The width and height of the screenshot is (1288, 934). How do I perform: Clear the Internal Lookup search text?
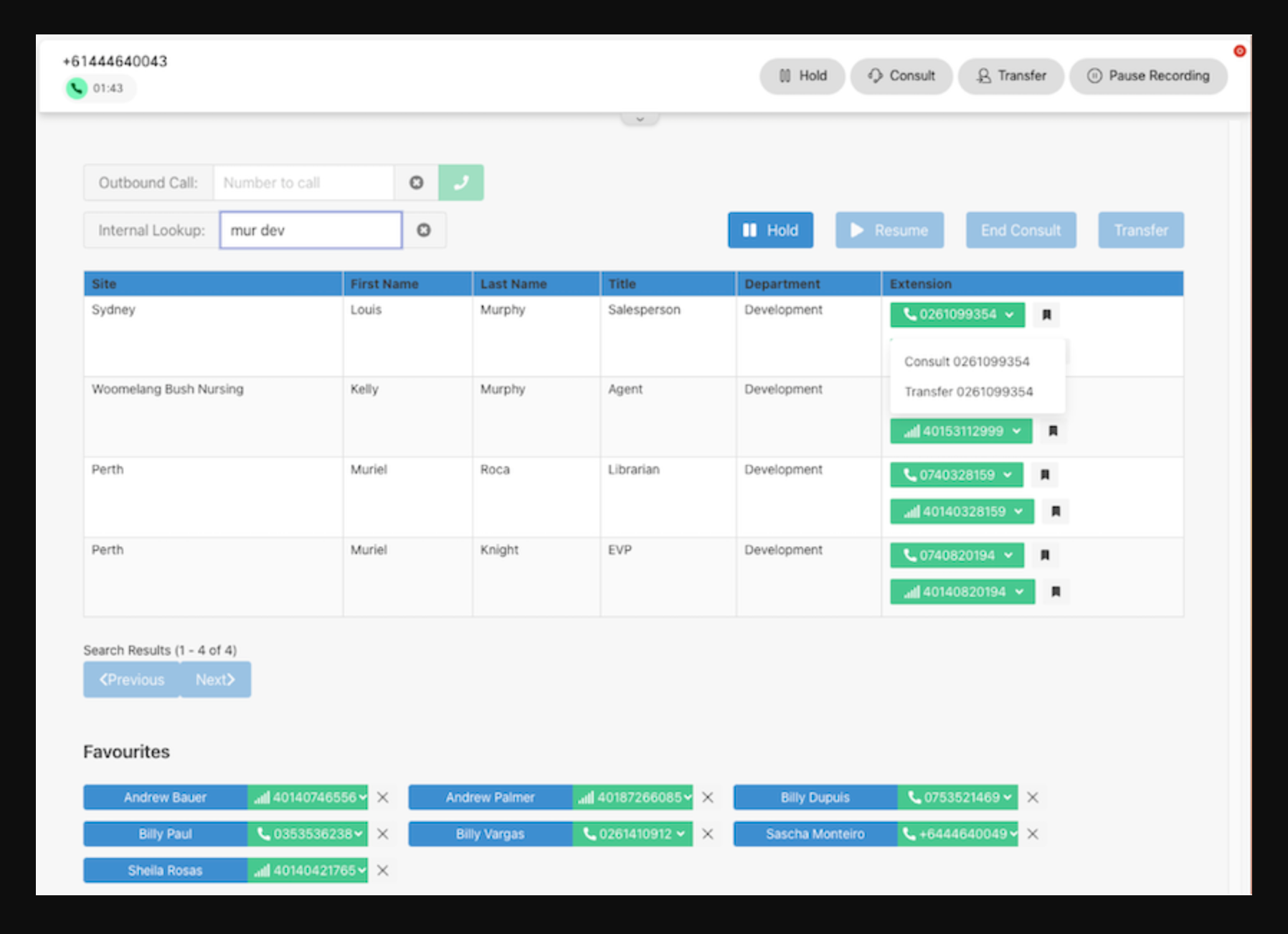pyautogui.click(x=424, y=230)
